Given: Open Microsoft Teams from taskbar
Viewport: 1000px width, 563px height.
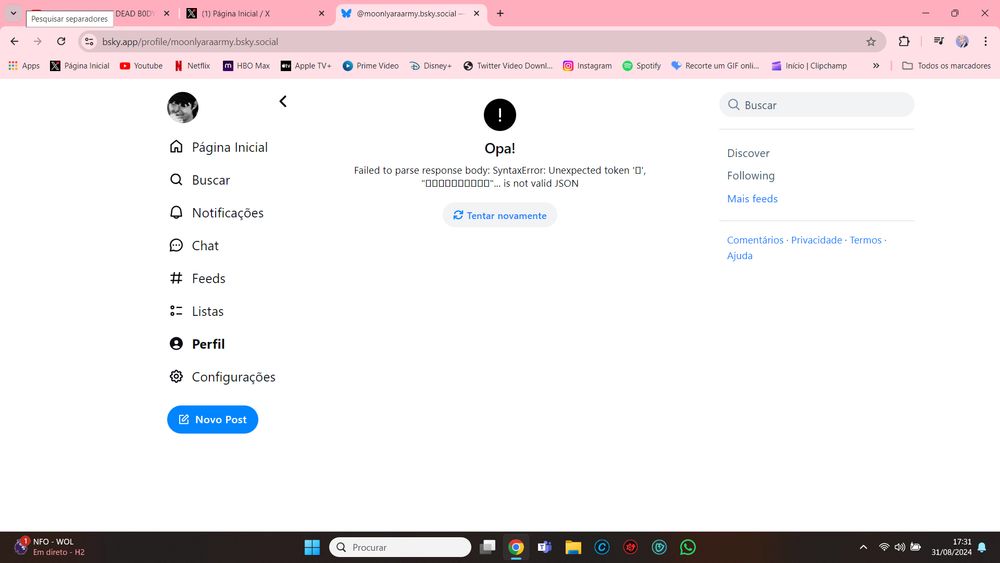Looking at the screenshot, I should [544, 547].
